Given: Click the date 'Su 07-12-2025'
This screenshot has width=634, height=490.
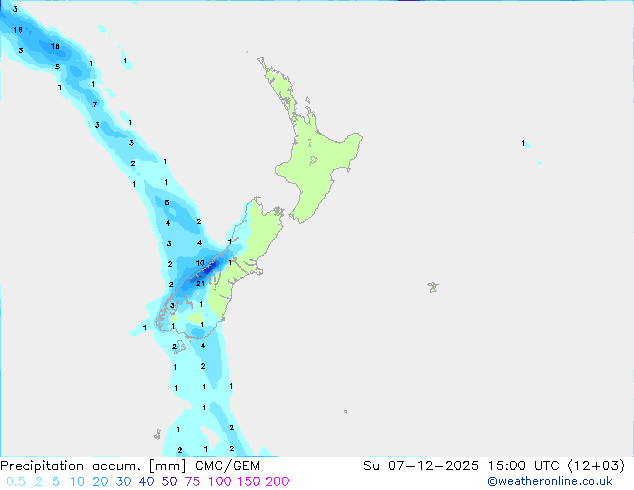Looking at the screenshot, I should [421, 466].
